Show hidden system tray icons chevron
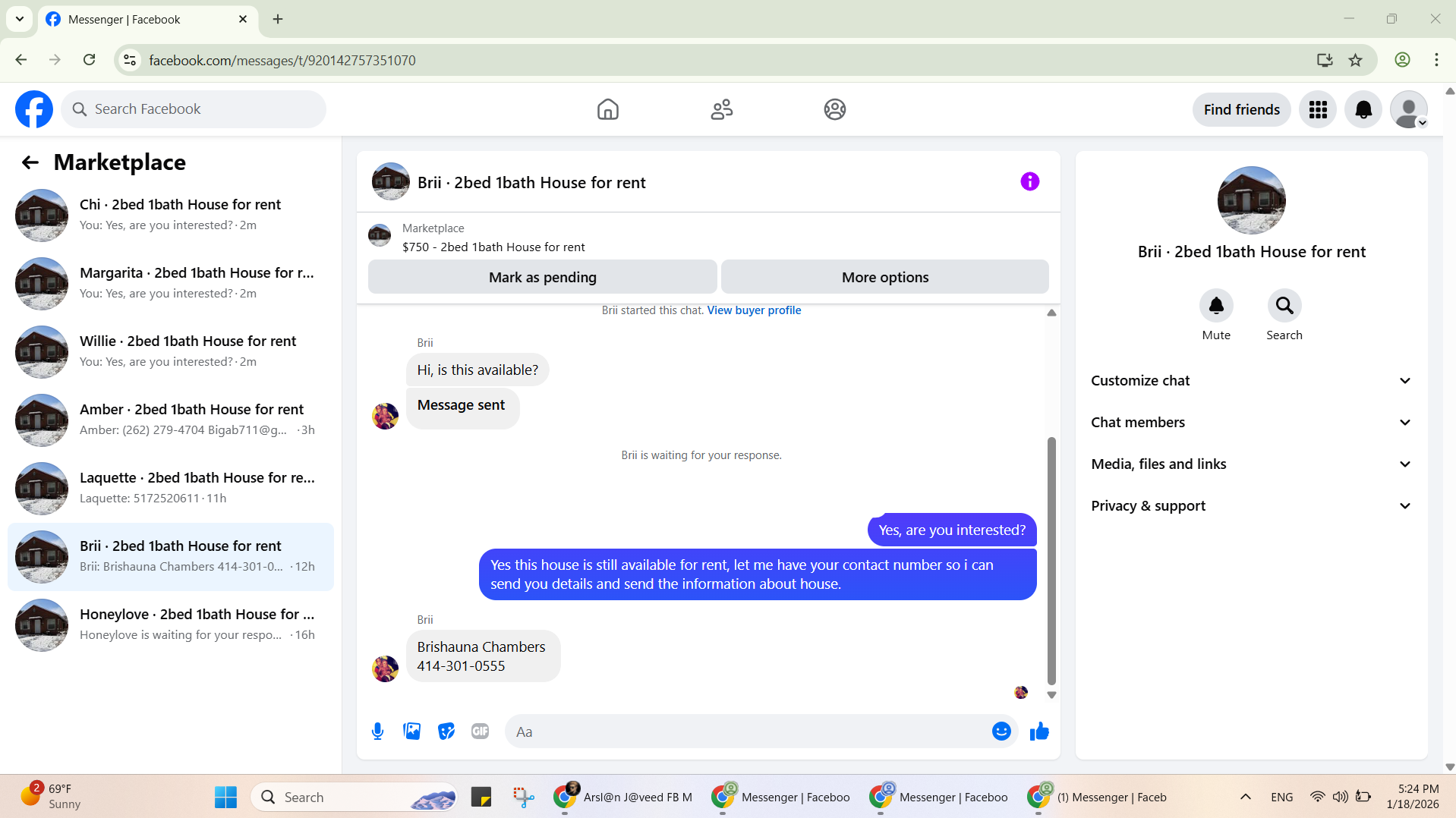The image size is (1456, 818). (1245, 797)
